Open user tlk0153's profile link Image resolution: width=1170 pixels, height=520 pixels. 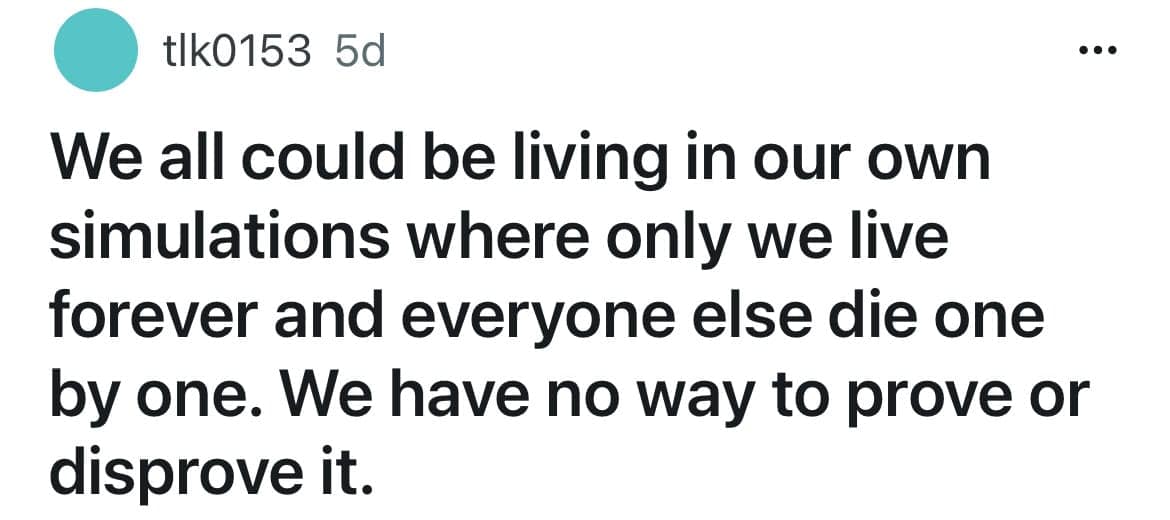236,51
